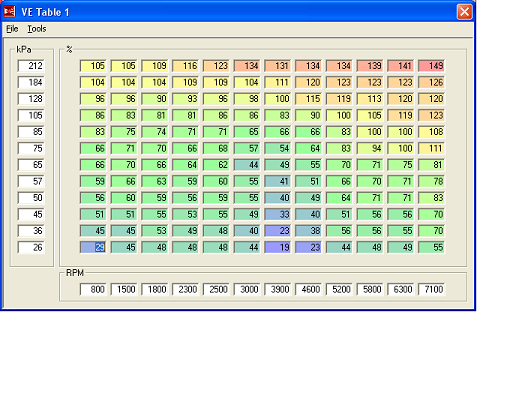The height and width of the screenshot is (396, 528).
Task: Select the 50 kPa bin field
Action: coord(31,198)
